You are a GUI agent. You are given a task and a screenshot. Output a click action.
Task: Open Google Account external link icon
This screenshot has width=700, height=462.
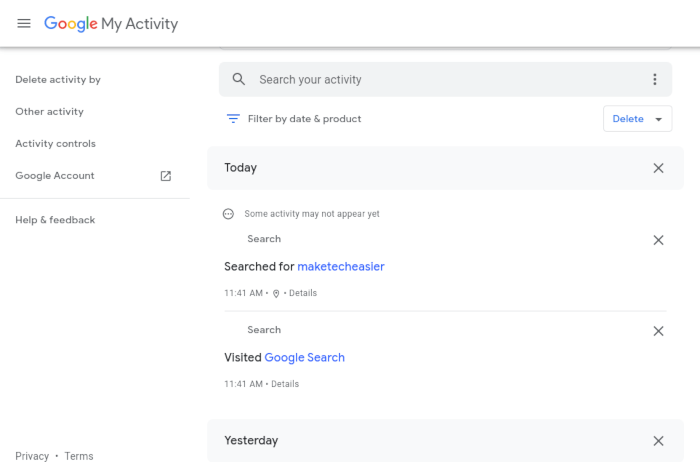[166, 176]
